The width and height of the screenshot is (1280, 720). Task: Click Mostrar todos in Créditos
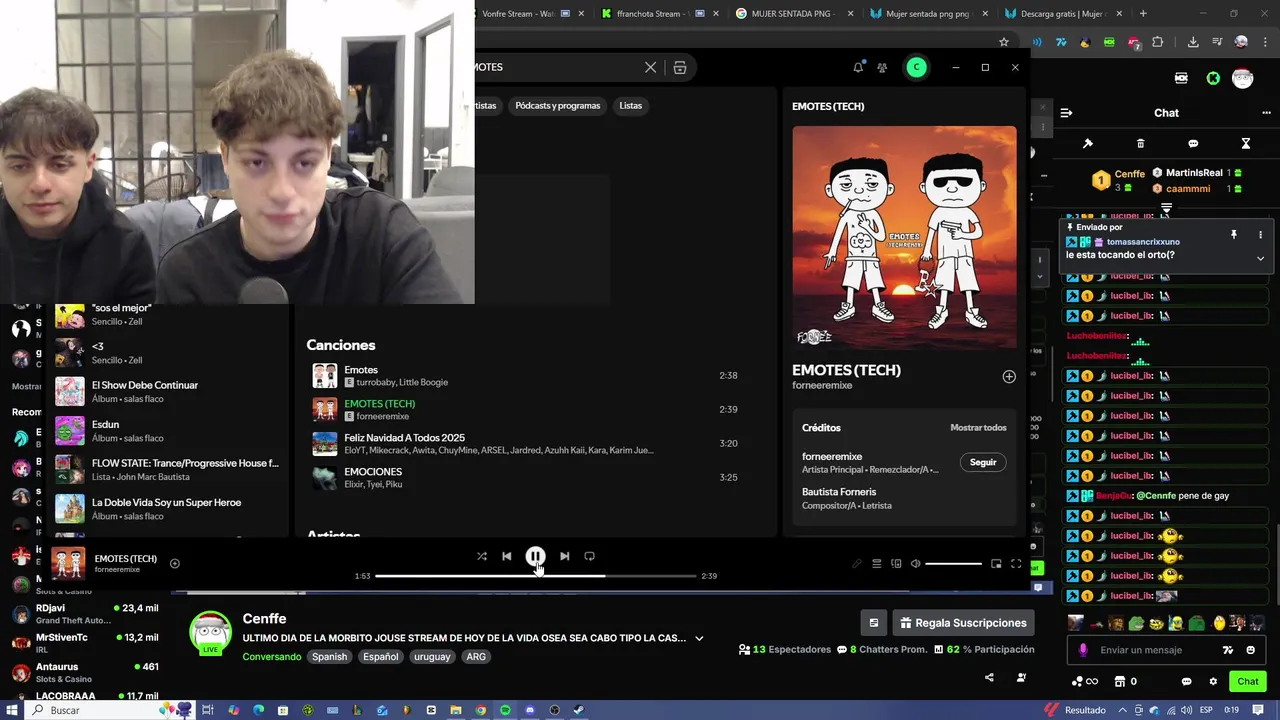978,428
